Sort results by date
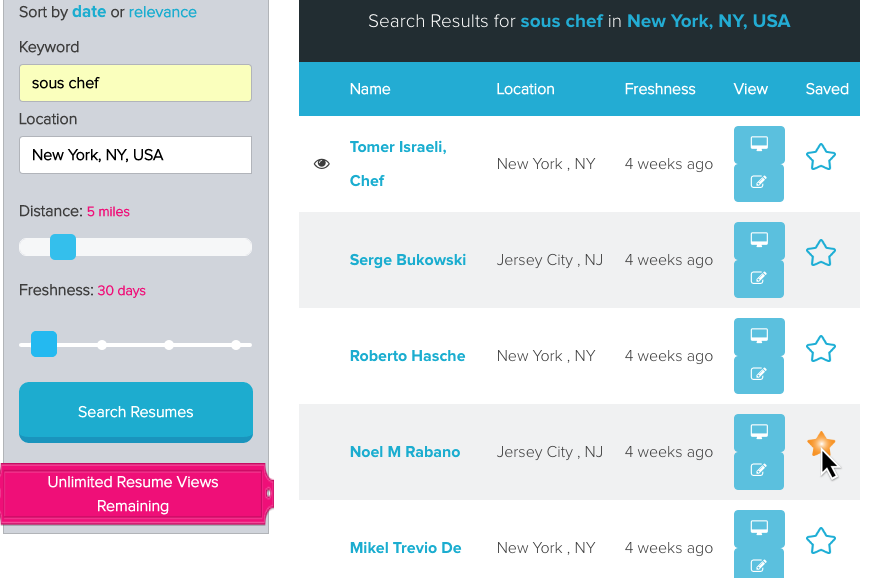The height and width of the screenshot is (578, 871). click(89, 12)
